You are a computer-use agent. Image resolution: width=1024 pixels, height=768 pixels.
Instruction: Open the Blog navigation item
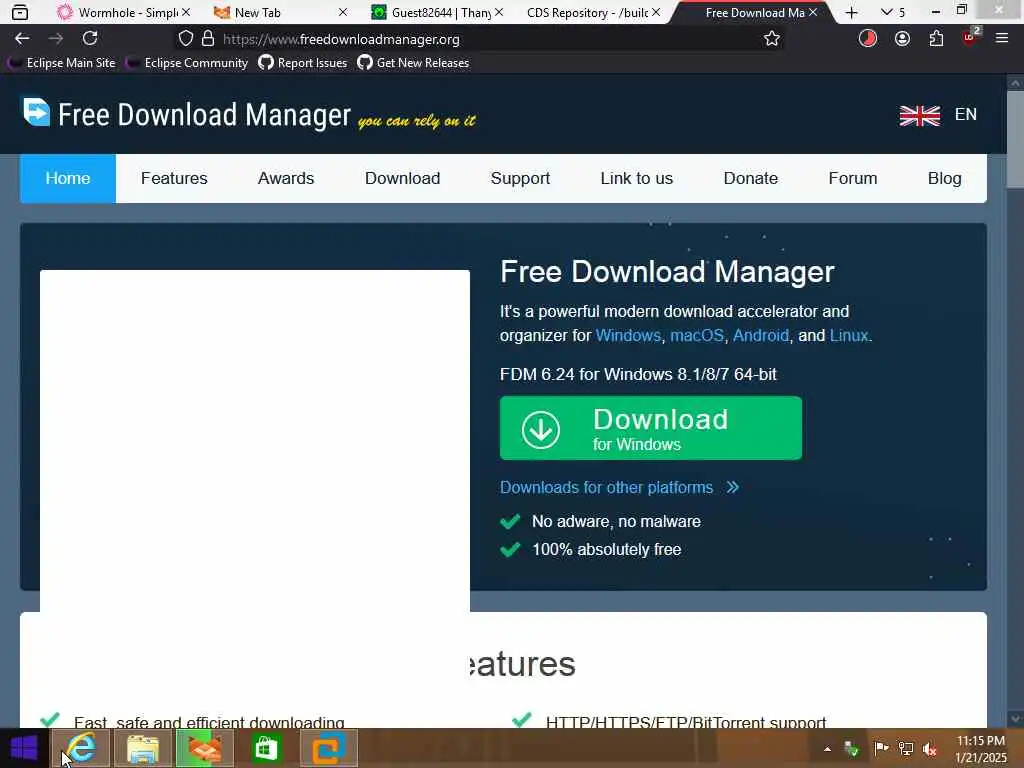click(x=944, y=178)
